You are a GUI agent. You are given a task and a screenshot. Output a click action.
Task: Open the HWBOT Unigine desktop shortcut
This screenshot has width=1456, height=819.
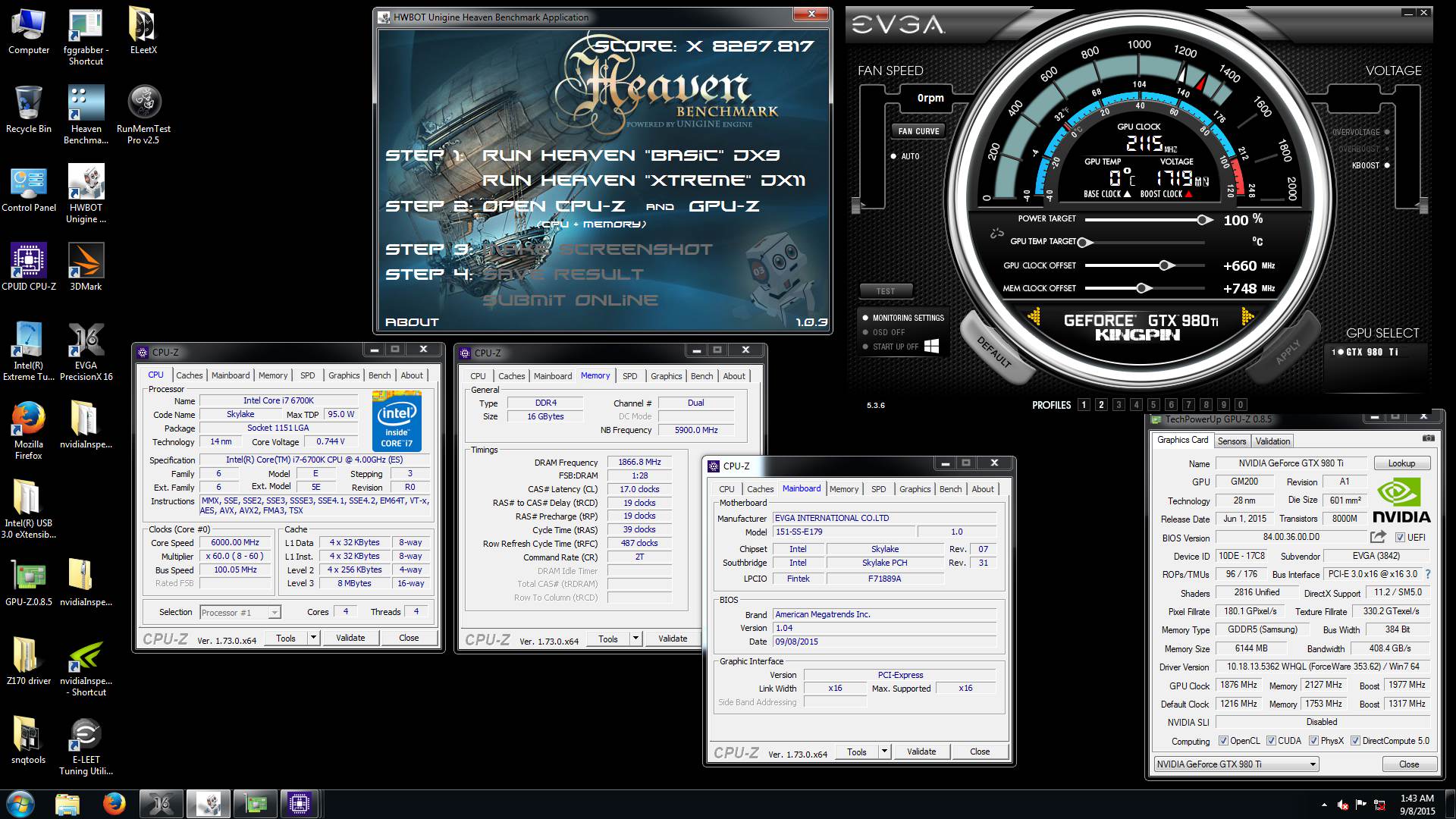(86, 193)
